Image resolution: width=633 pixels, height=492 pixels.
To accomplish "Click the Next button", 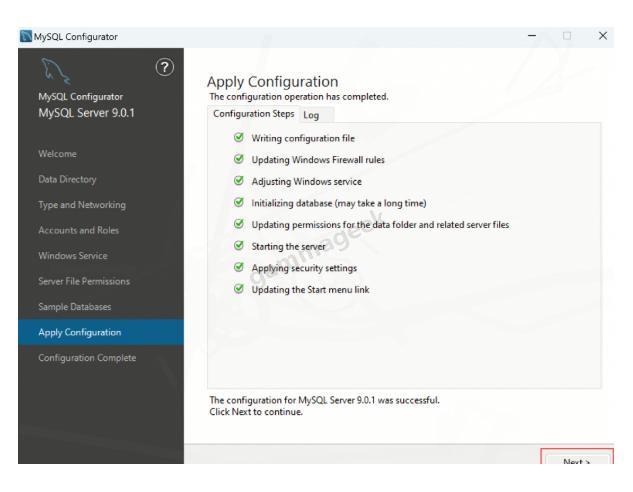I will (x=577, y=460).
